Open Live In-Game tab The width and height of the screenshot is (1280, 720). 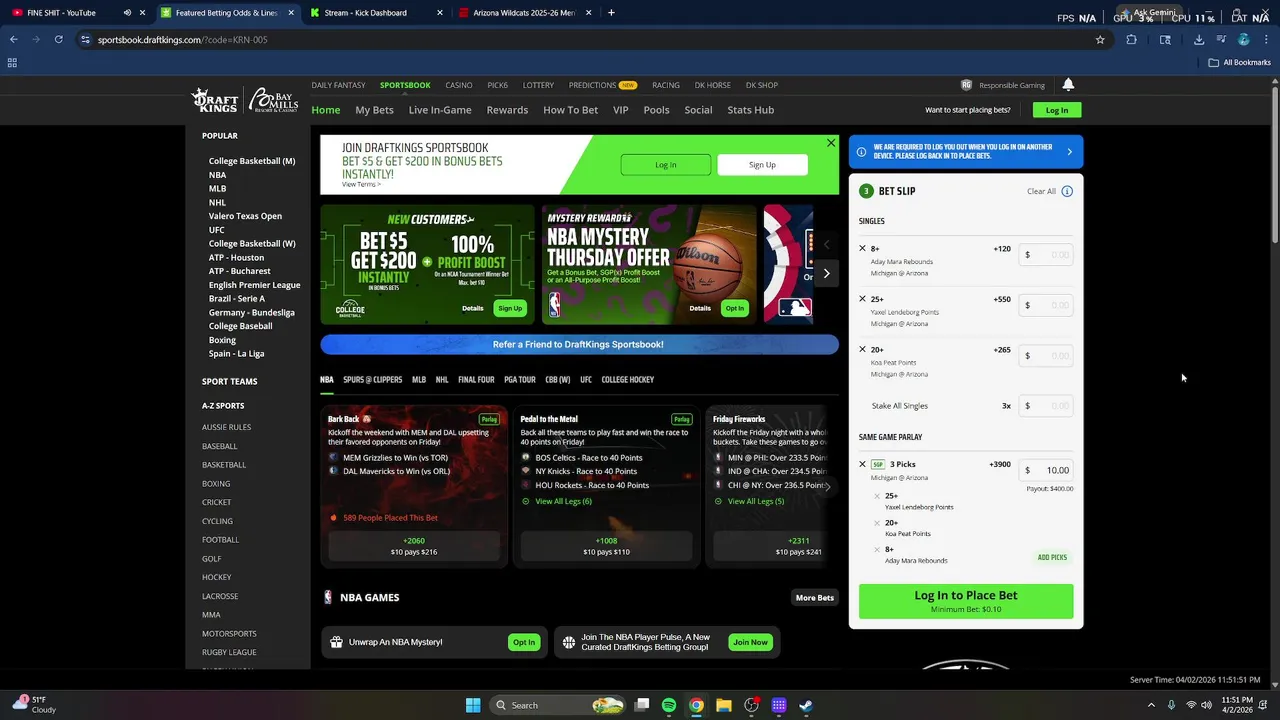(440, 110)
